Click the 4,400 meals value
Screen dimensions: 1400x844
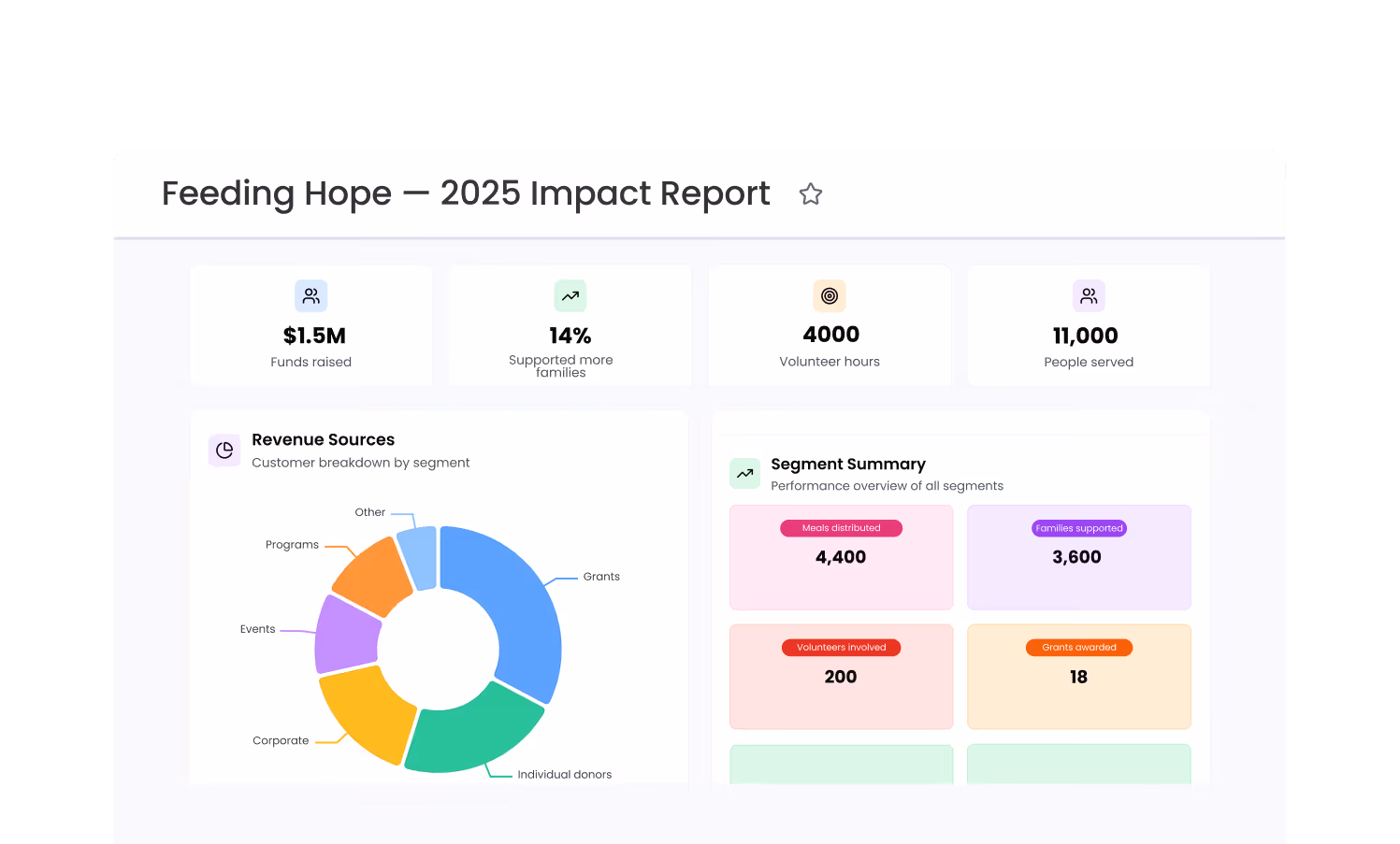(x=841, y=557)
